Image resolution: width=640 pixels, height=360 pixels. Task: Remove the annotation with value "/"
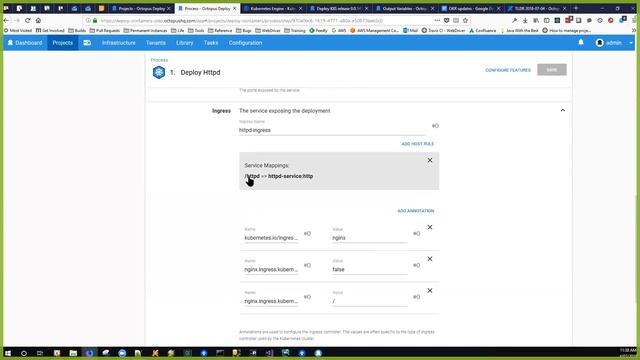pos(430,291)
